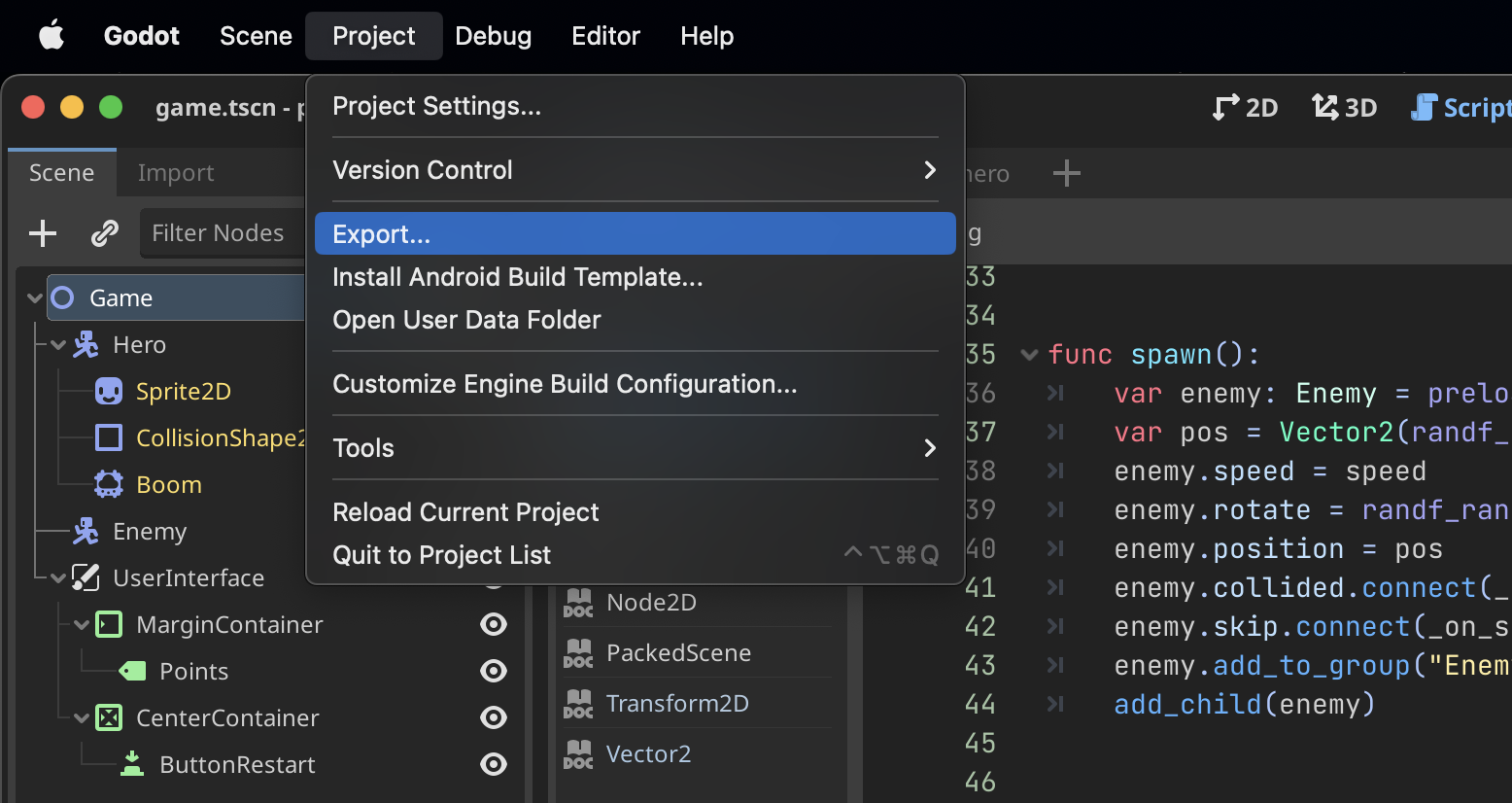The image size is (1512, 803).
Task: Select Export... in the Project menu
Action: pyautogui.click(x=636, y=234)
